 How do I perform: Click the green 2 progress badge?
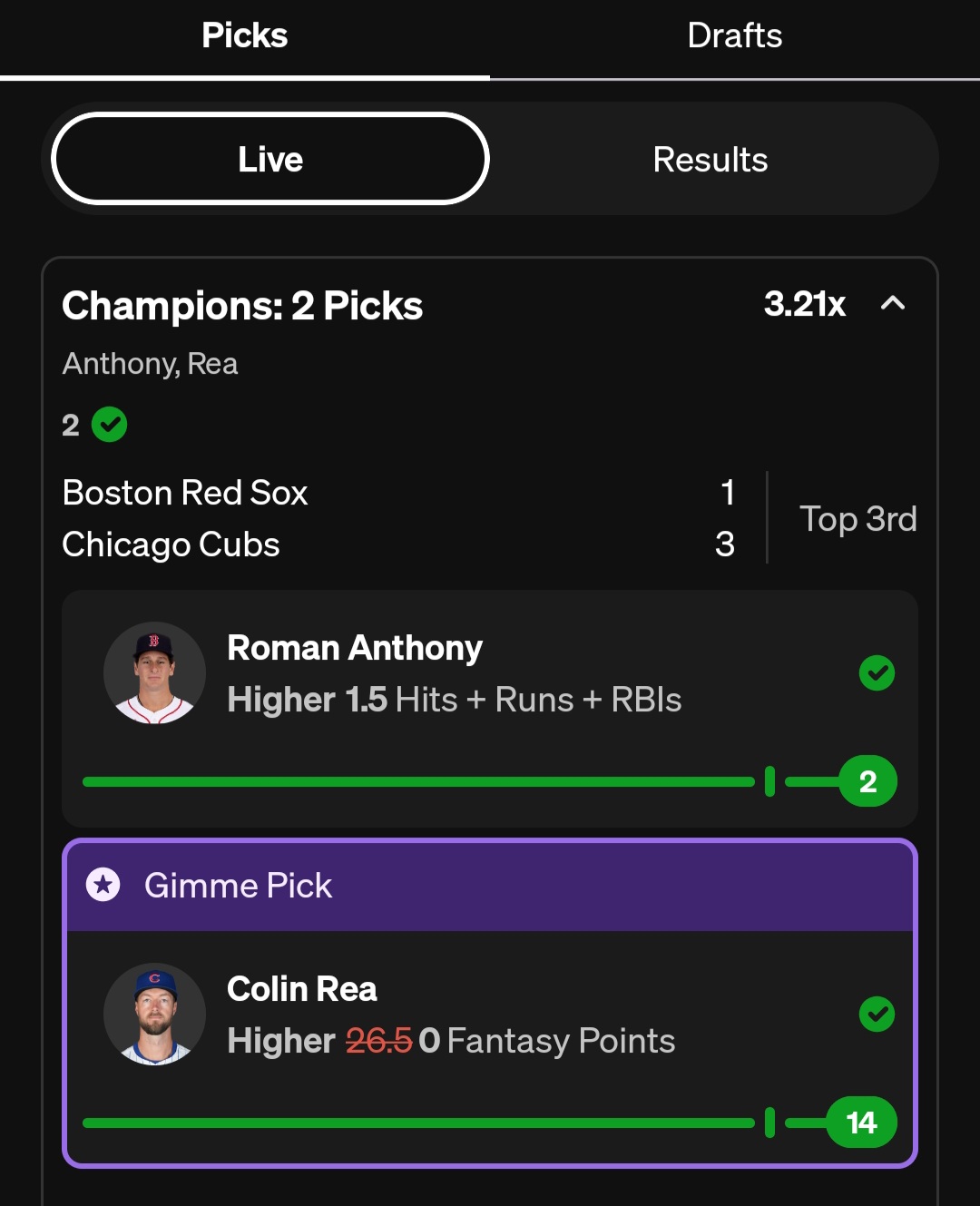click(x=867, y=781)
